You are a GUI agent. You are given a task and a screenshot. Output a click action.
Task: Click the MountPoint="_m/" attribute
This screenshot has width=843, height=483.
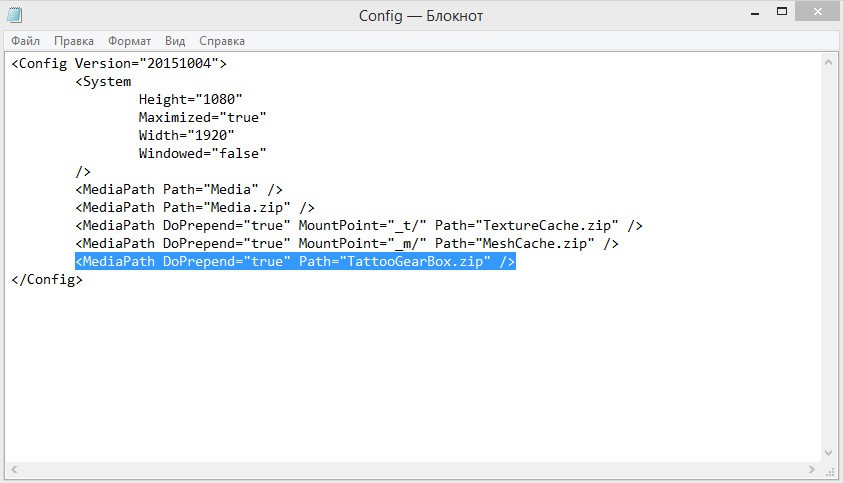(362, 244)
